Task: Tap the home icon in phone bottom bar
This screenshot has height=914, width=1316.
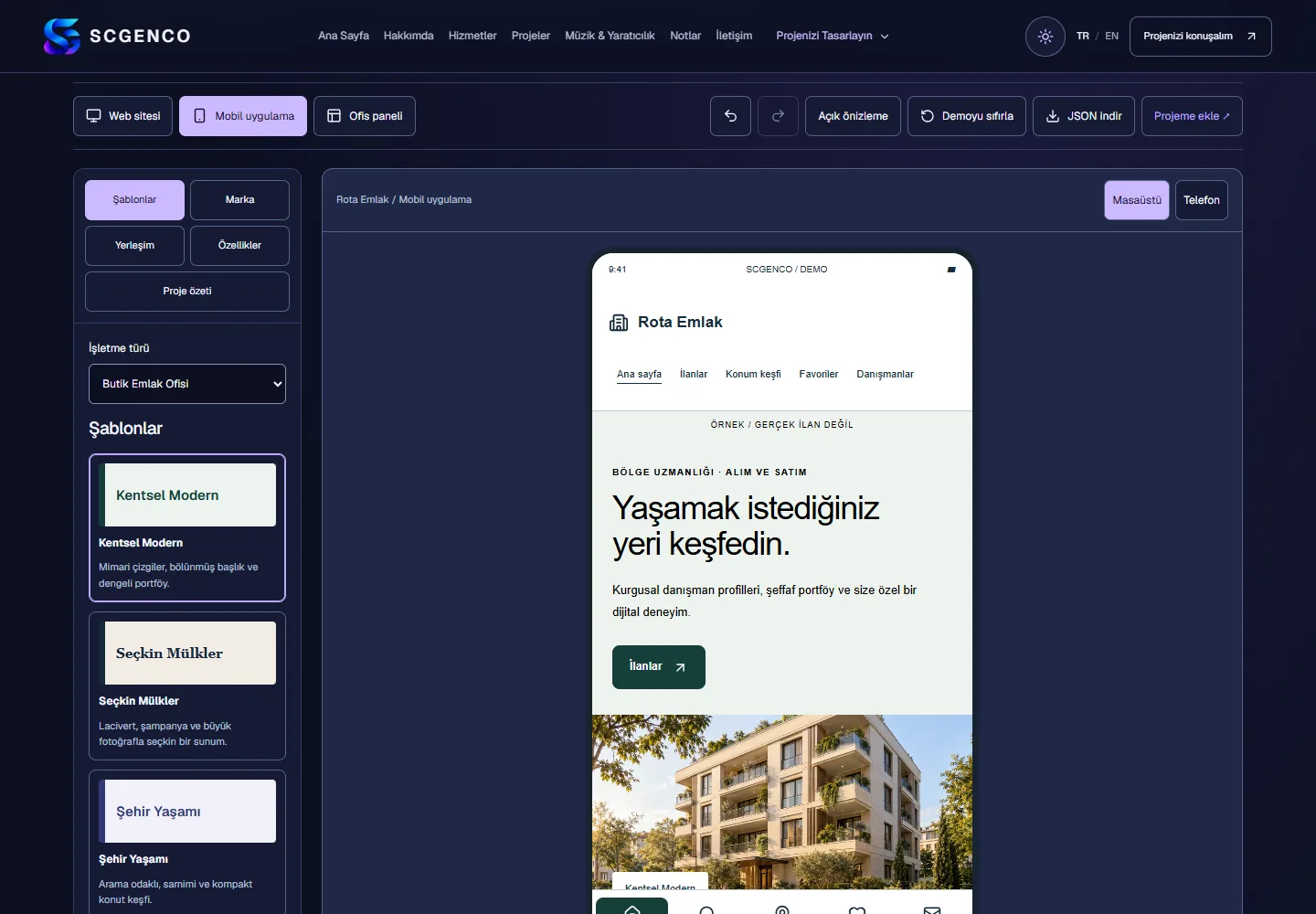Action: click(x=632, y=909)
